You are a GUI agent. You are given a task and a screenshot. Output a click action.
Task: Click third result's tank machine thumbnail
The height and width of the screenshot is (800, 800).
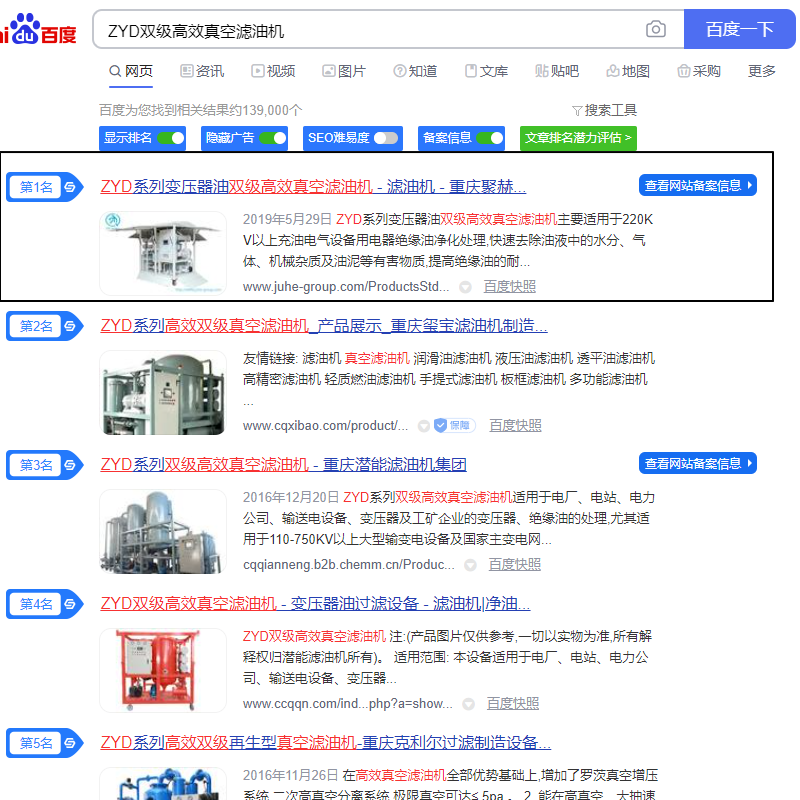pyautogui.click(x=163, y=532)
